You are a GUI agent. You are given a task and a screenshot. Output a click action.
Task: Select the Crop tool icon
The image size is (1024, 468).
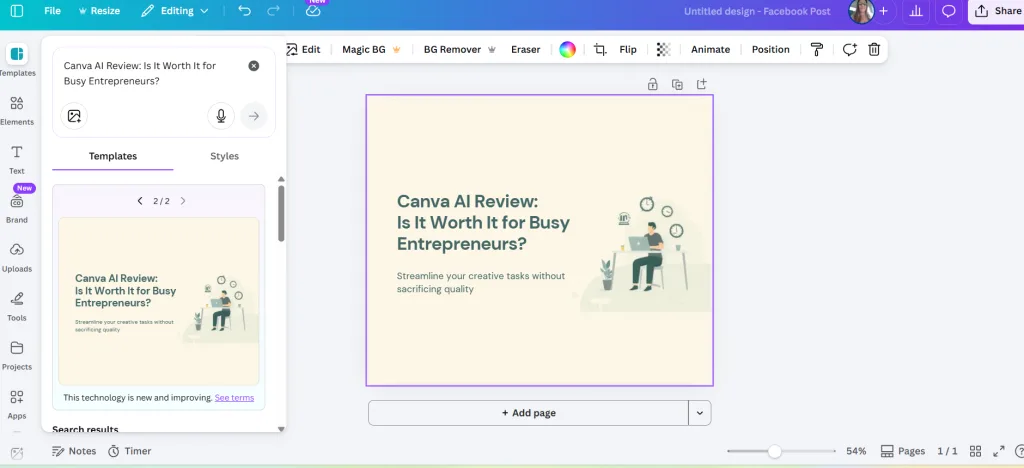point(600,50)
